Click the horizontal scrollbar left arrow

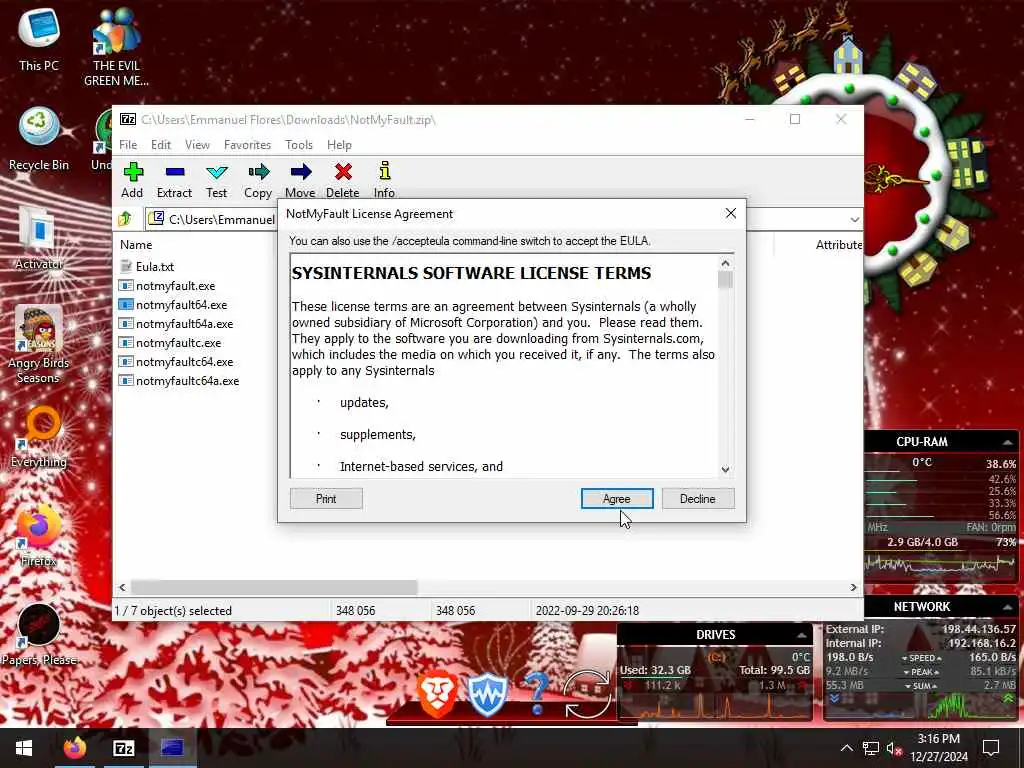click(x=122, y=587)
